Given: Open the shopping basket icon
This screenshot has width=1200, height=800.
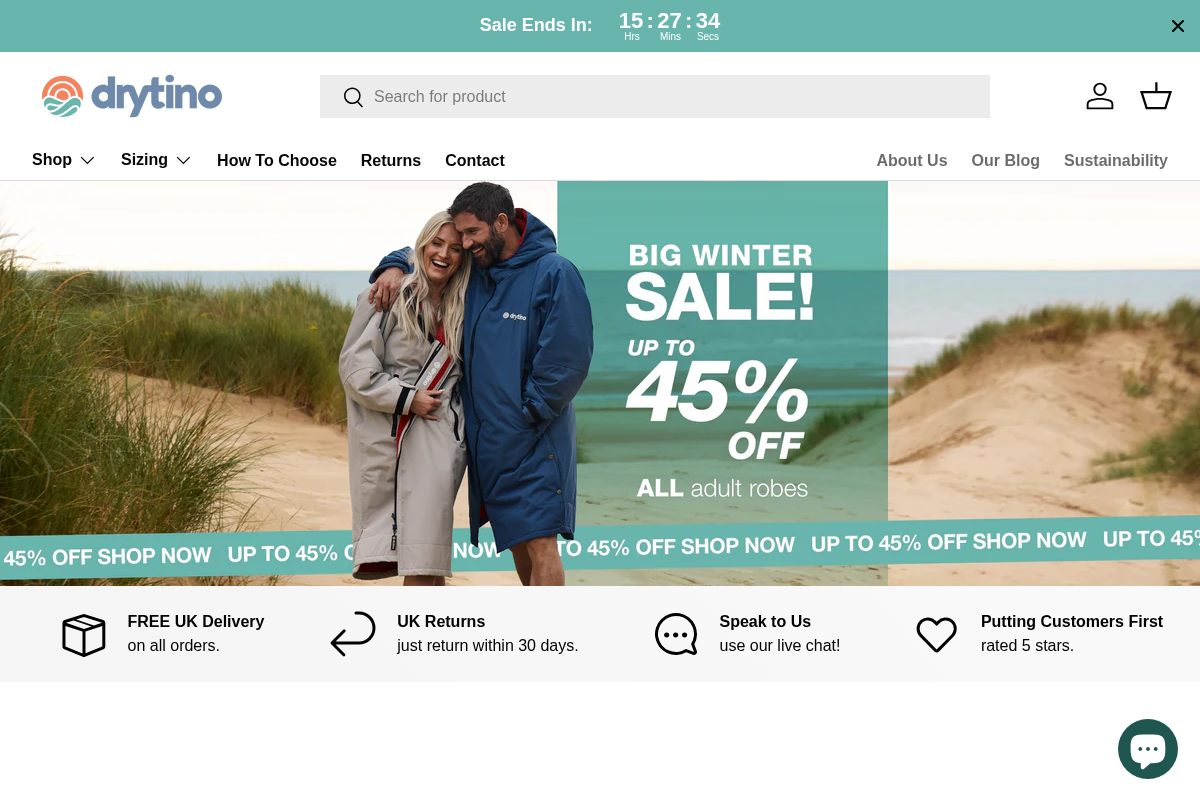Looking at the screenshot, I should pos(1156,96).
